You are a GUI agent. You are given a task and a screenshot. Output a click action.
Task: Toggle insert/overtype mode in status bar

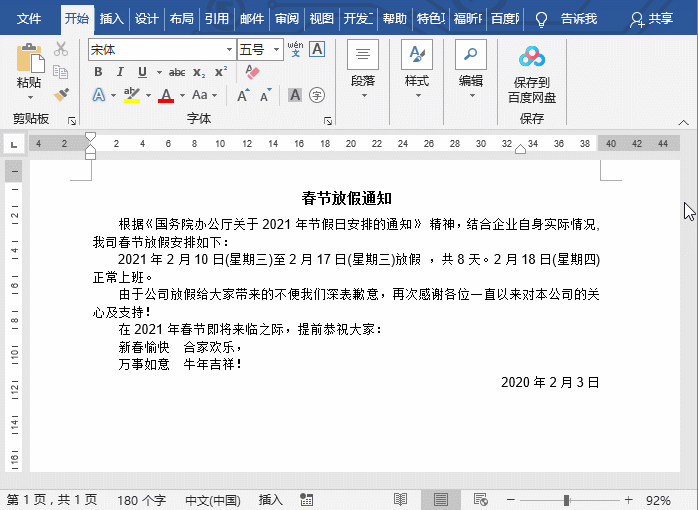click(x=271, y=500)
